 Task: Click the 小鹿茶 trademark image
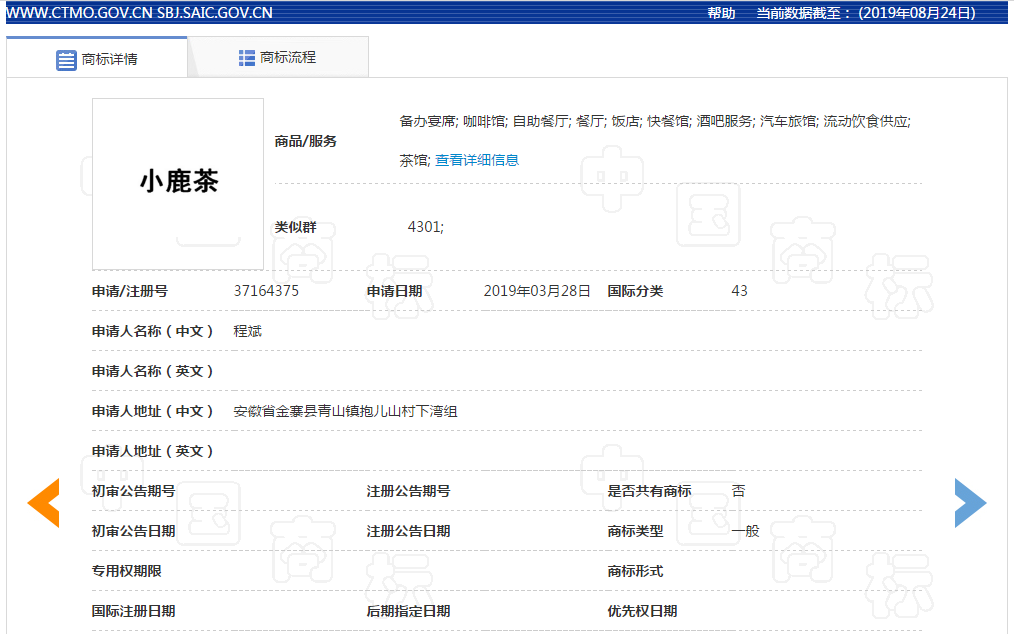178,183
